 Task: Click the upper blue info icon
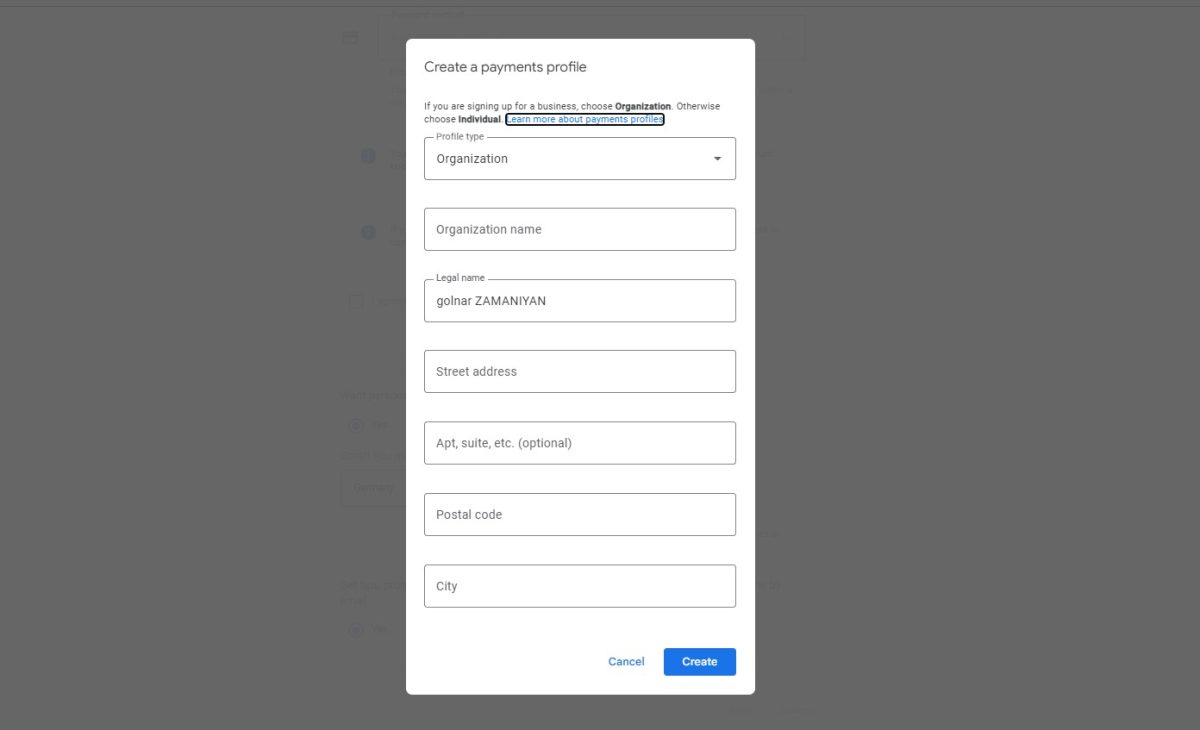point(368,156)
